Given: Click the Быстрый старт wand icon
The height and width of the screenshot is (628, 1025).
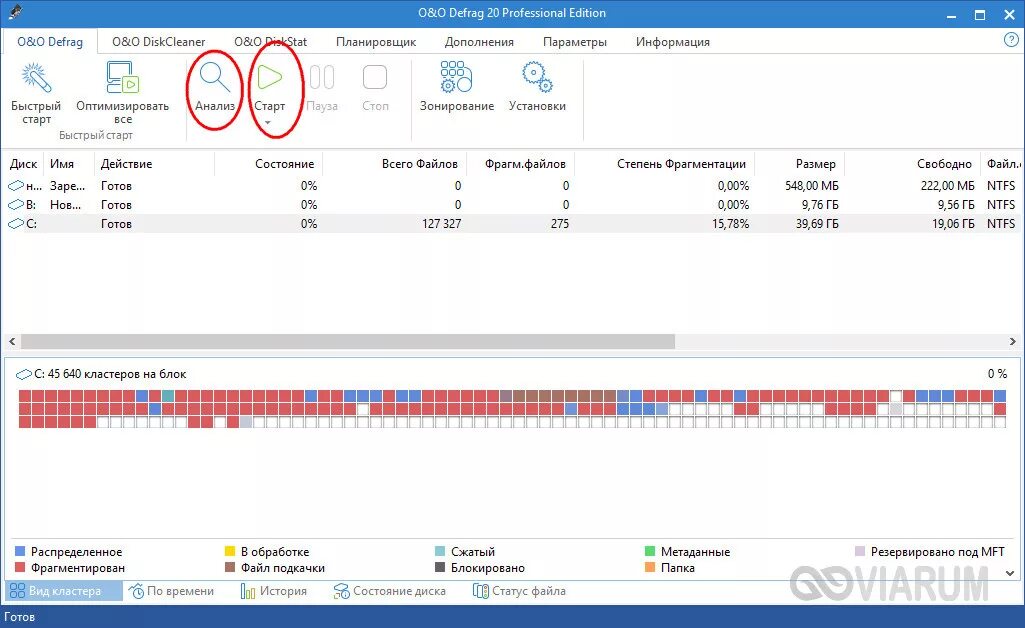Looking at the screenshot, I should pyautogui.click(x=36, y=78).
